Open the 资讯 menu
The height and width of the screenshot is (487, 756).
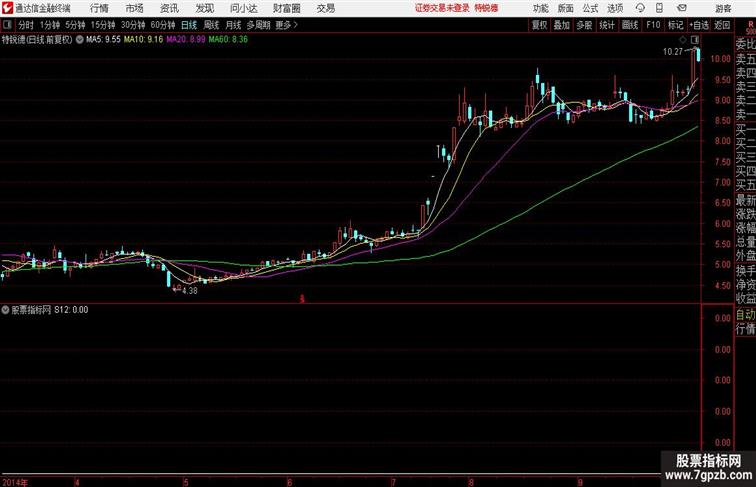[x=169, y=8]
